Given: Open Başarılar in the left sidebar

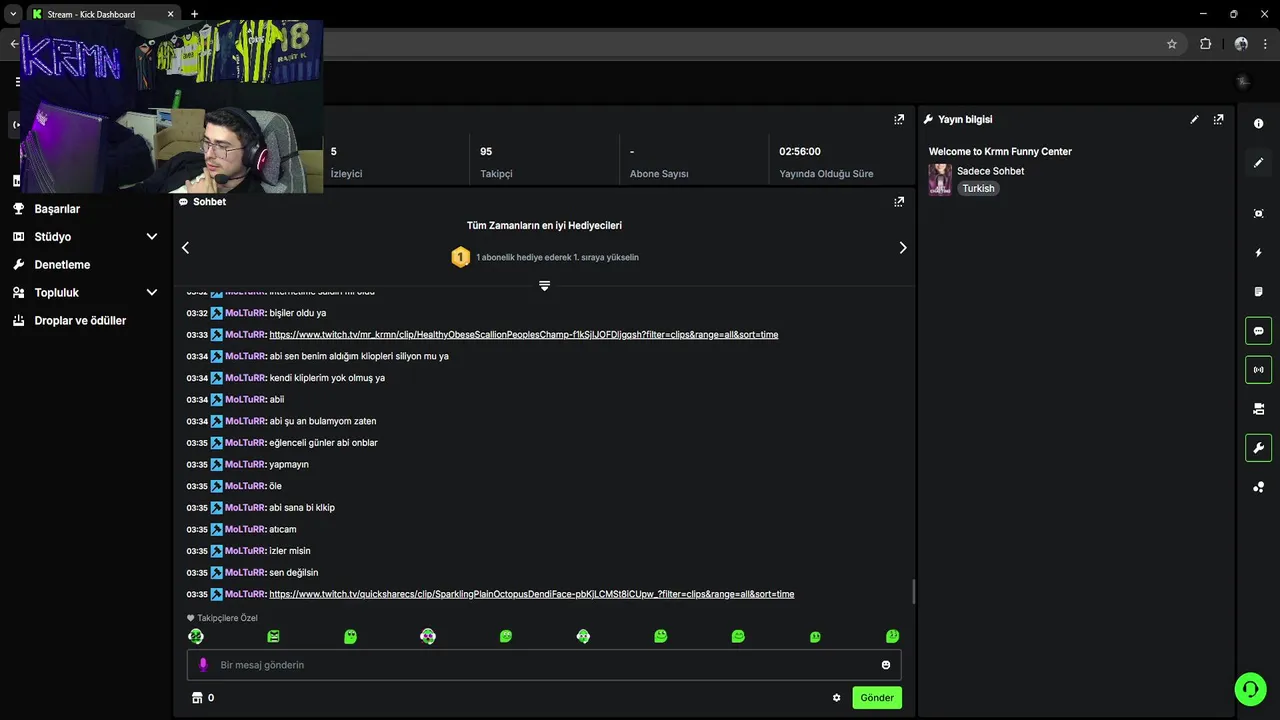Looking at the screenshot, I should (x=57, y=209).
